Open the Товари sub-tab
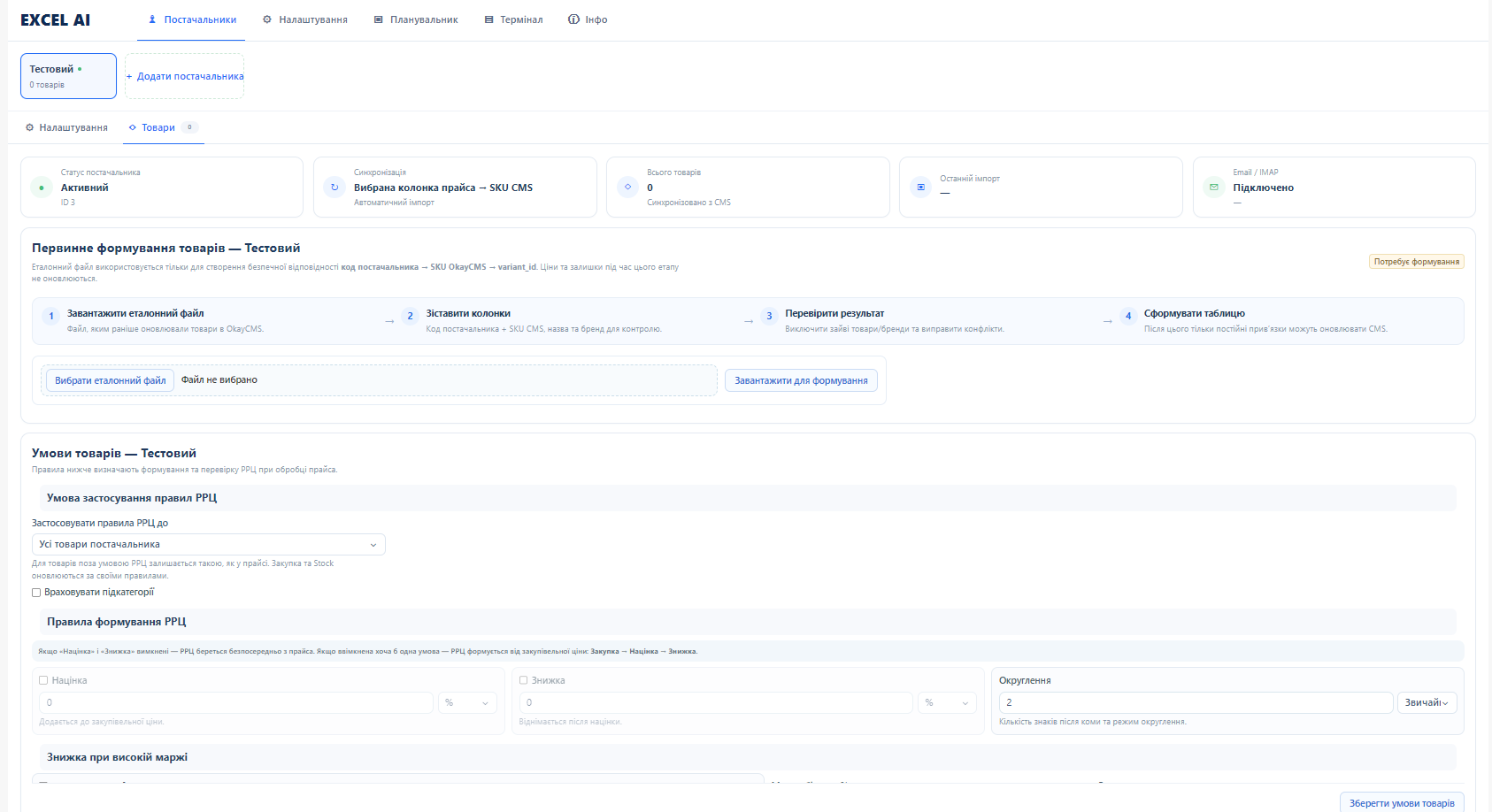 pos(164,127)
